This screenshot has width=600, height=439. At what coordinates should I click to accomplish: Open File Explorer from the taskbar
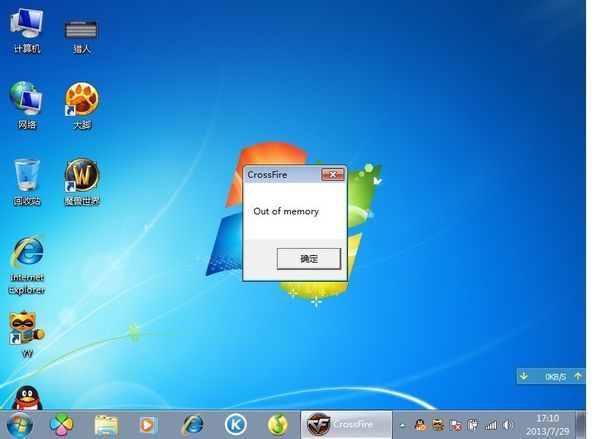pyautogui.click(x=106, y=425)
